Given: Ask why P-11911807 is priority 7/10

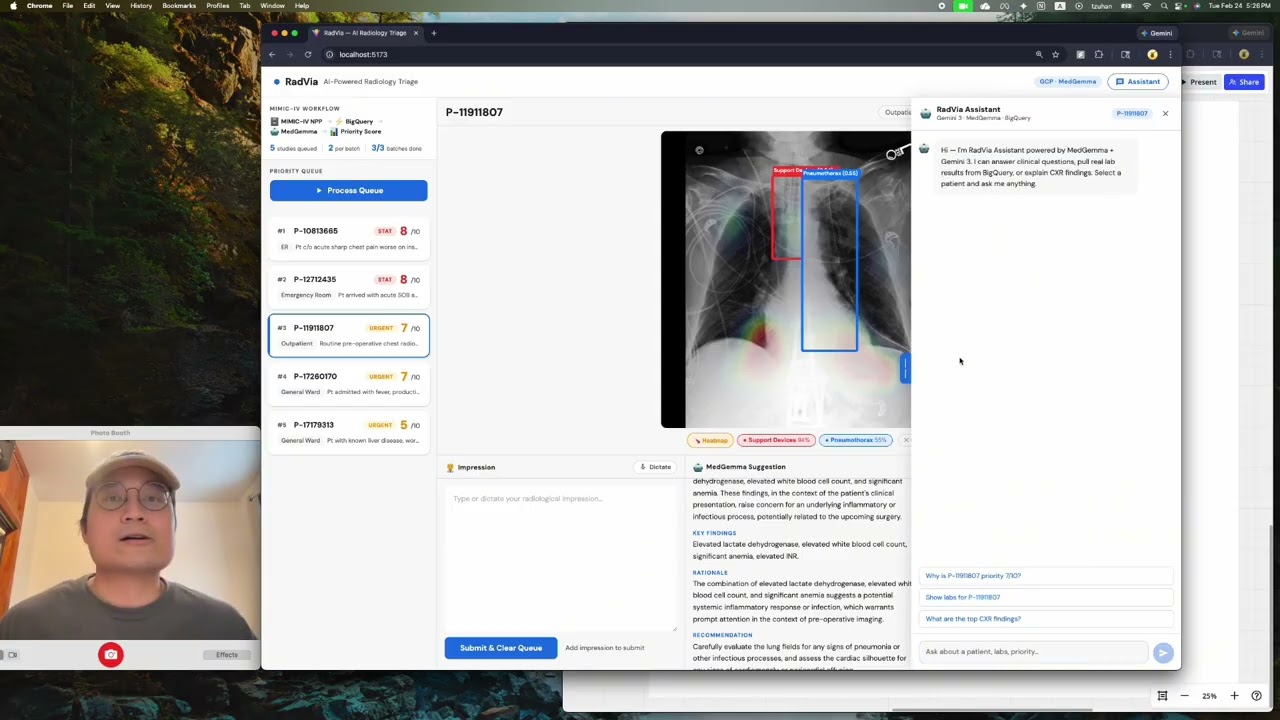Looking at the screenshot, I should (1045, 576).
